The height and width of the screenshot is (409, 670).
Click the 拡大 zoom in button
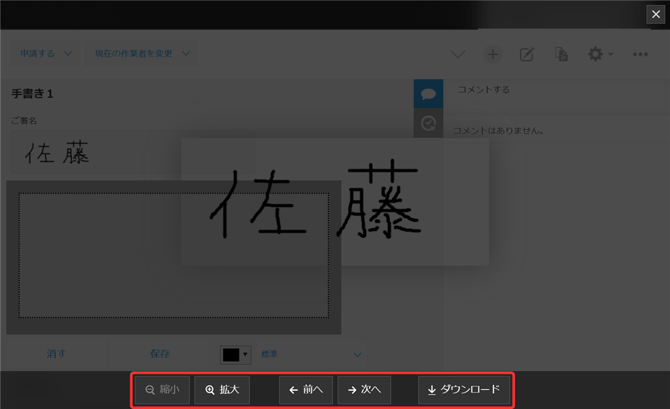[222, 389]
